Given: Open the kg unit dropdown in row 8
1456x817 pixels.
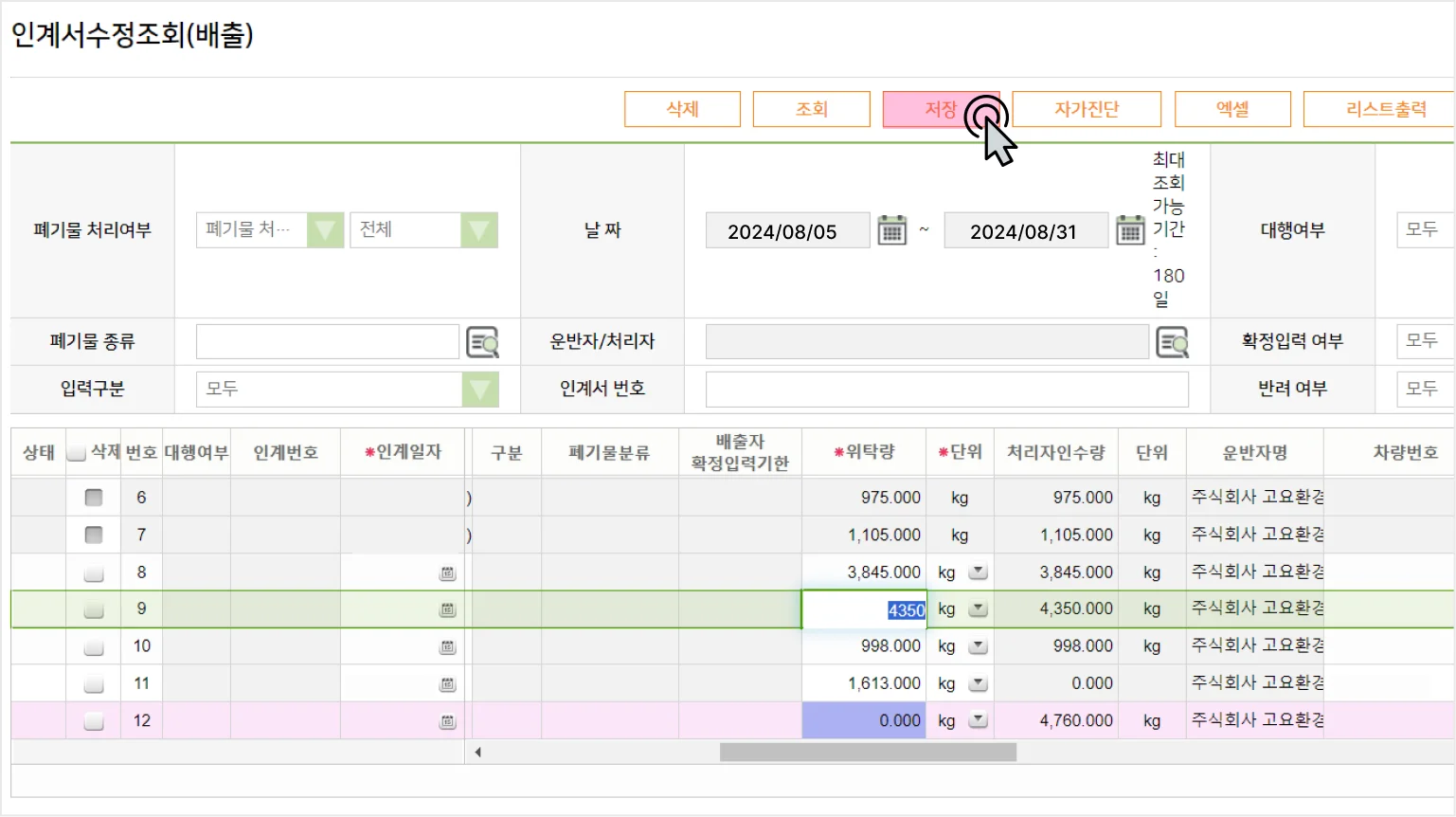Looking at the screenshot, I should pyautogui.click(x=977, y=572).
